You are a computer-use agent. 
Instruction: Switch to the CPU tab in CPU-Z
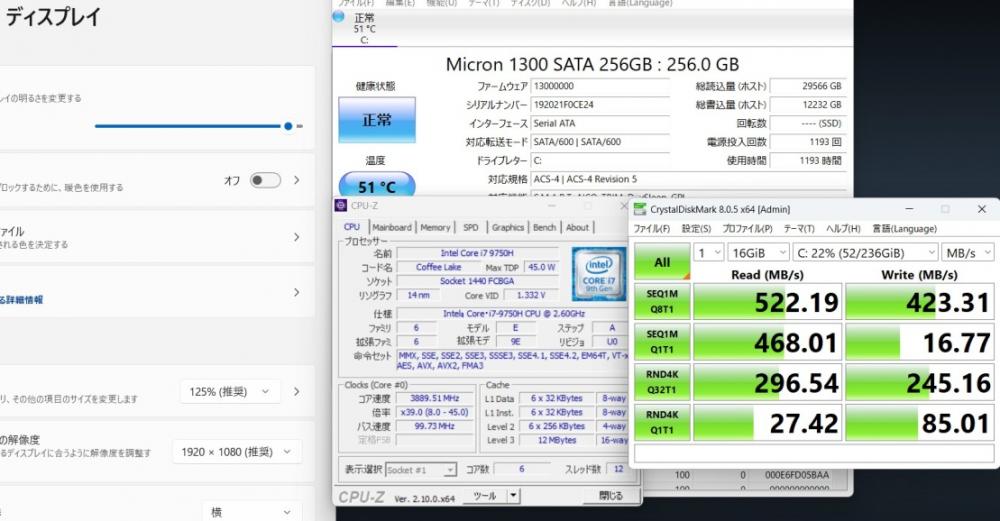coord(352,227)
